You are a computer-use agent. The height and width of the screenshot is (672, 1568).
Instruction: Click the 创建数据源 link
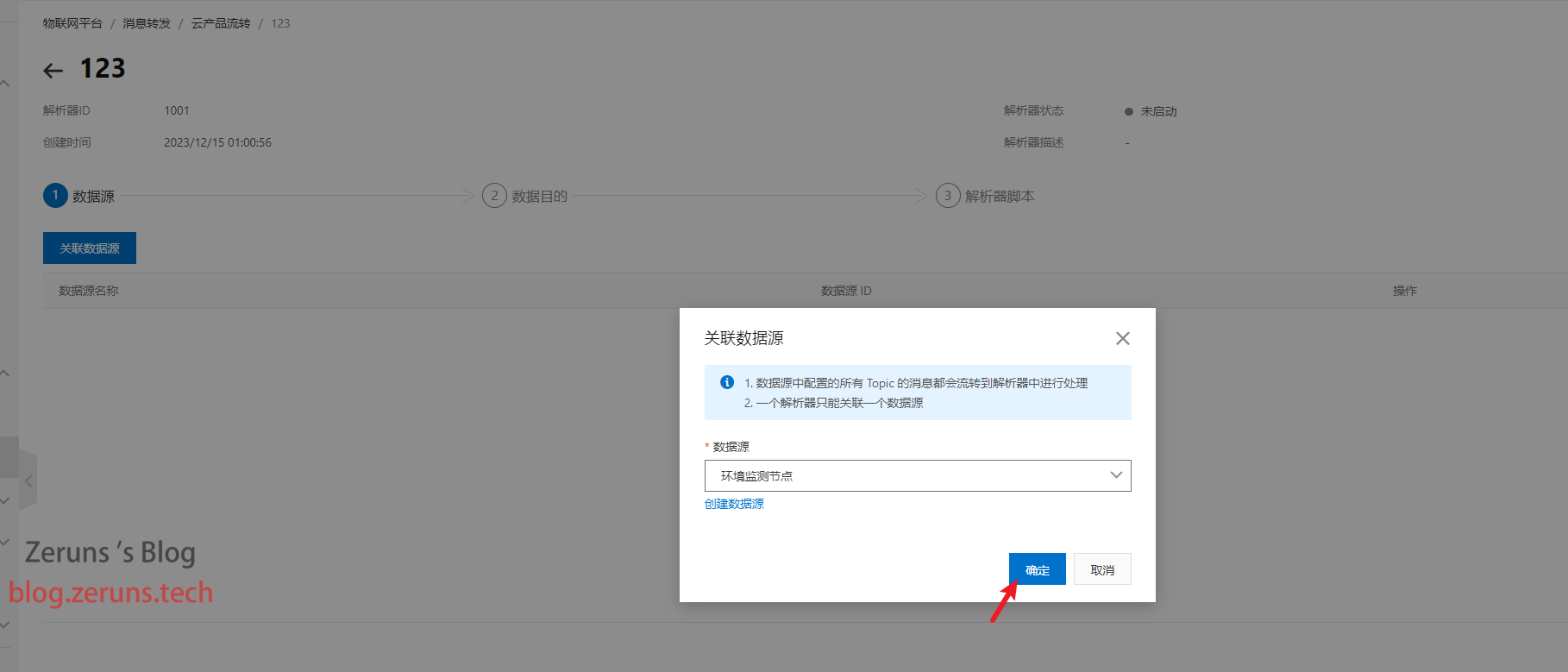pos(734,504)
